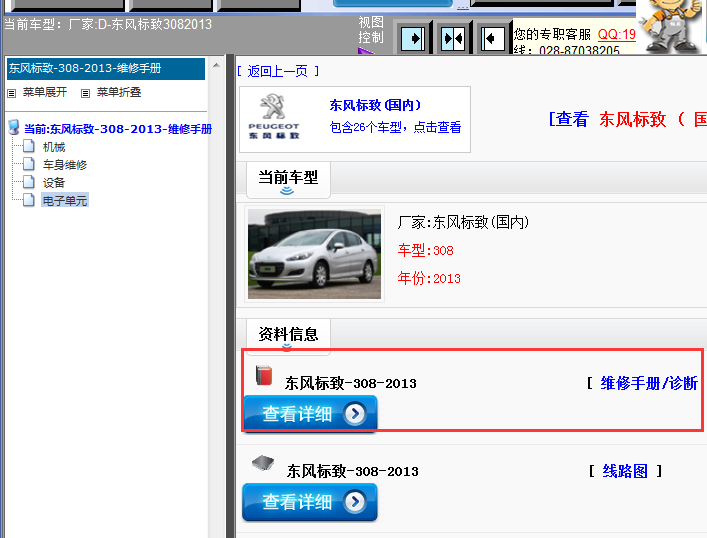
Task: Click the gray chip icon for the wiring diagram
Action: [x=263, y=463]
